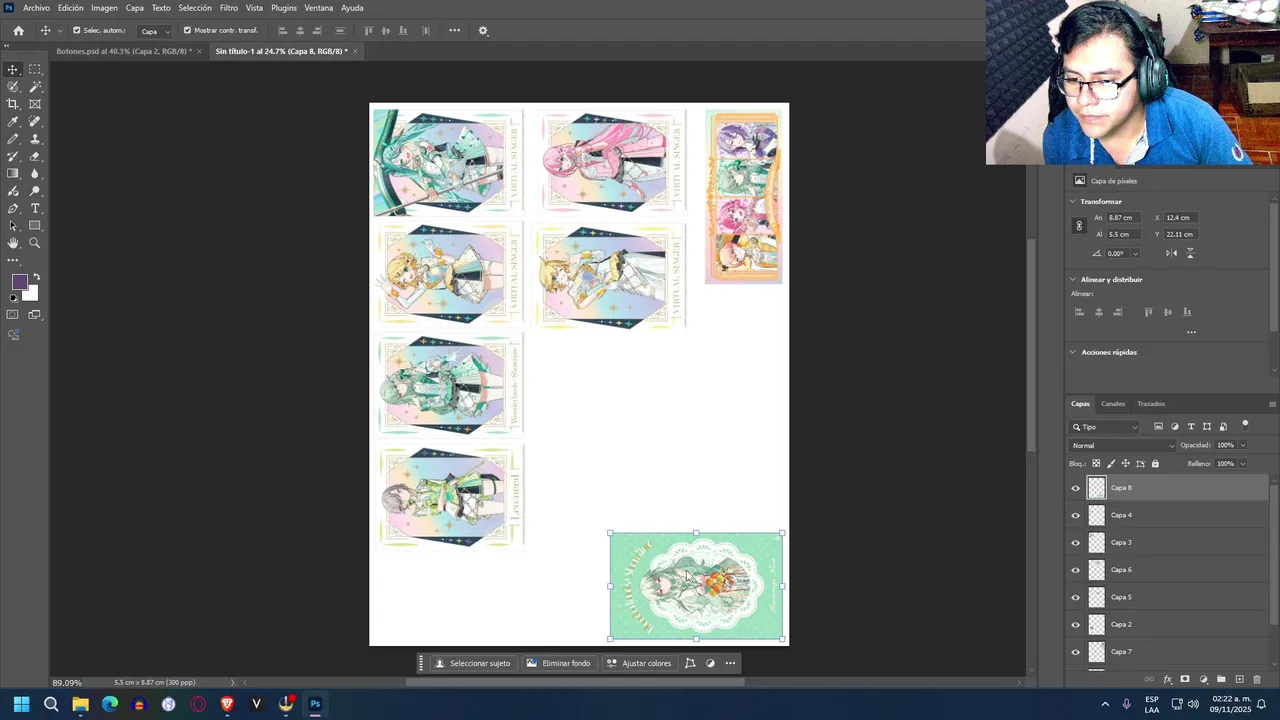
Task: Open more options in contextual task bar
Action: (730, 663)
